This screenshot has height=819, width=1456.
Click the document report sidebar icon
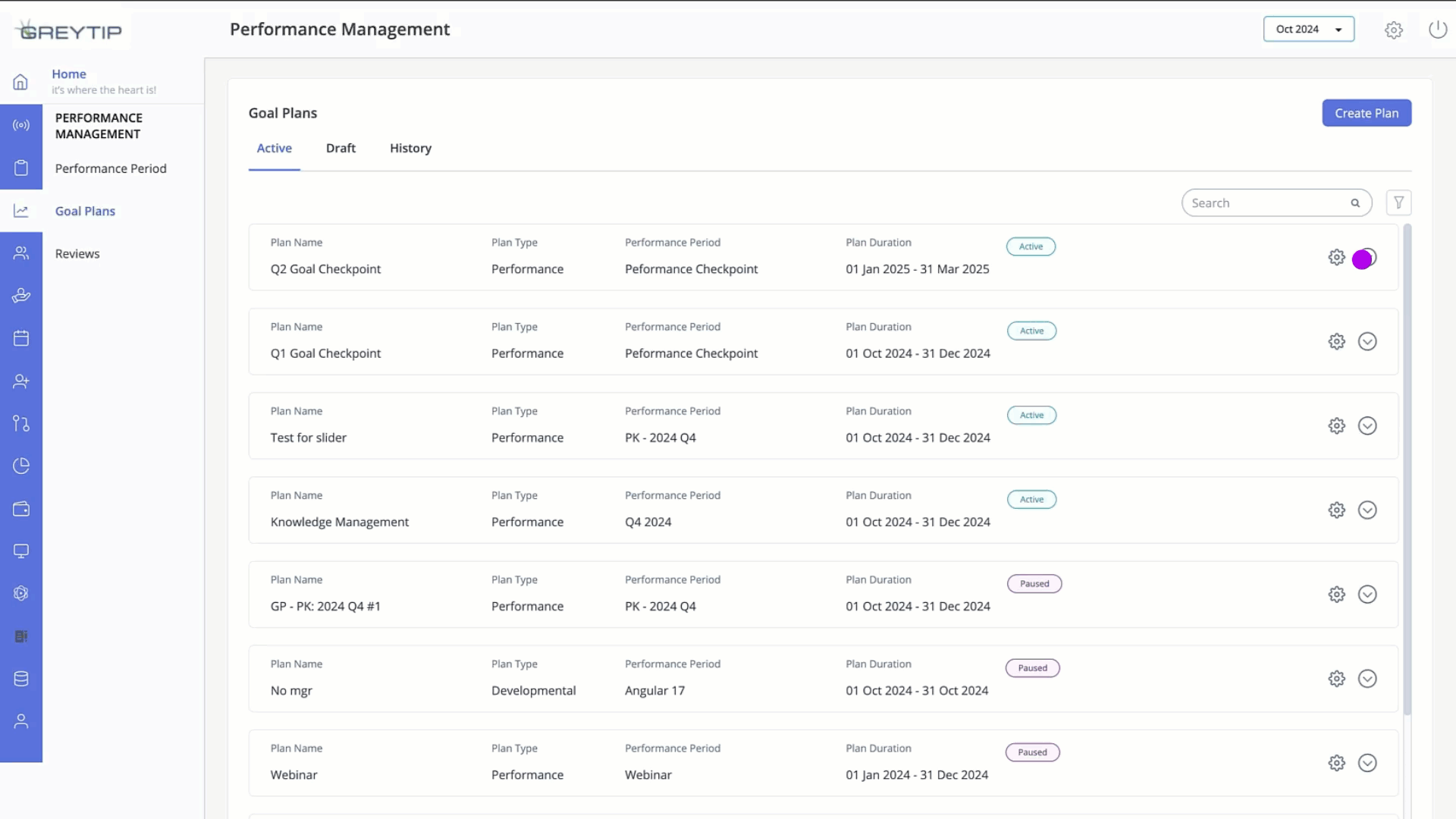pyautogui.click(x=21, y=636)
